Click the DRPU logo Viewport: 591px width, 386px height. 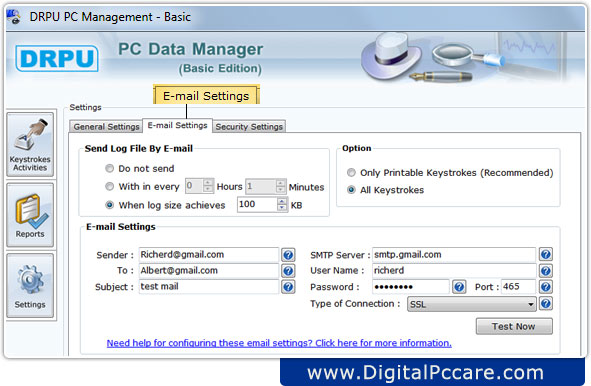click(x=57, y=58)
